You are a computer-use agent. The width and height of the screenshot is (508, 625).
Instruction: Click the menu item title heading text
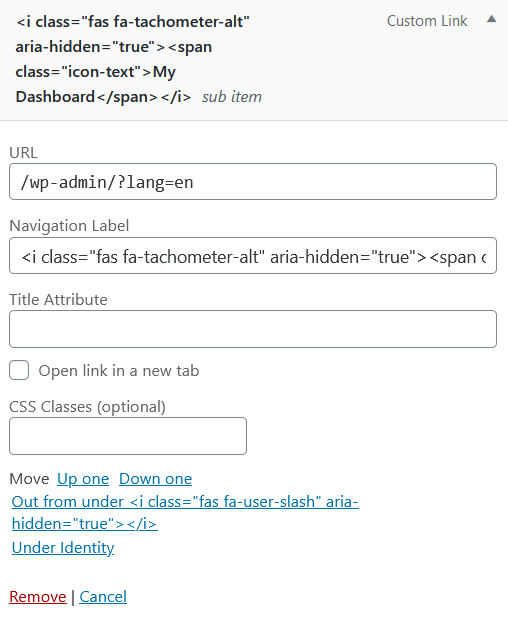tap(132, 59)
